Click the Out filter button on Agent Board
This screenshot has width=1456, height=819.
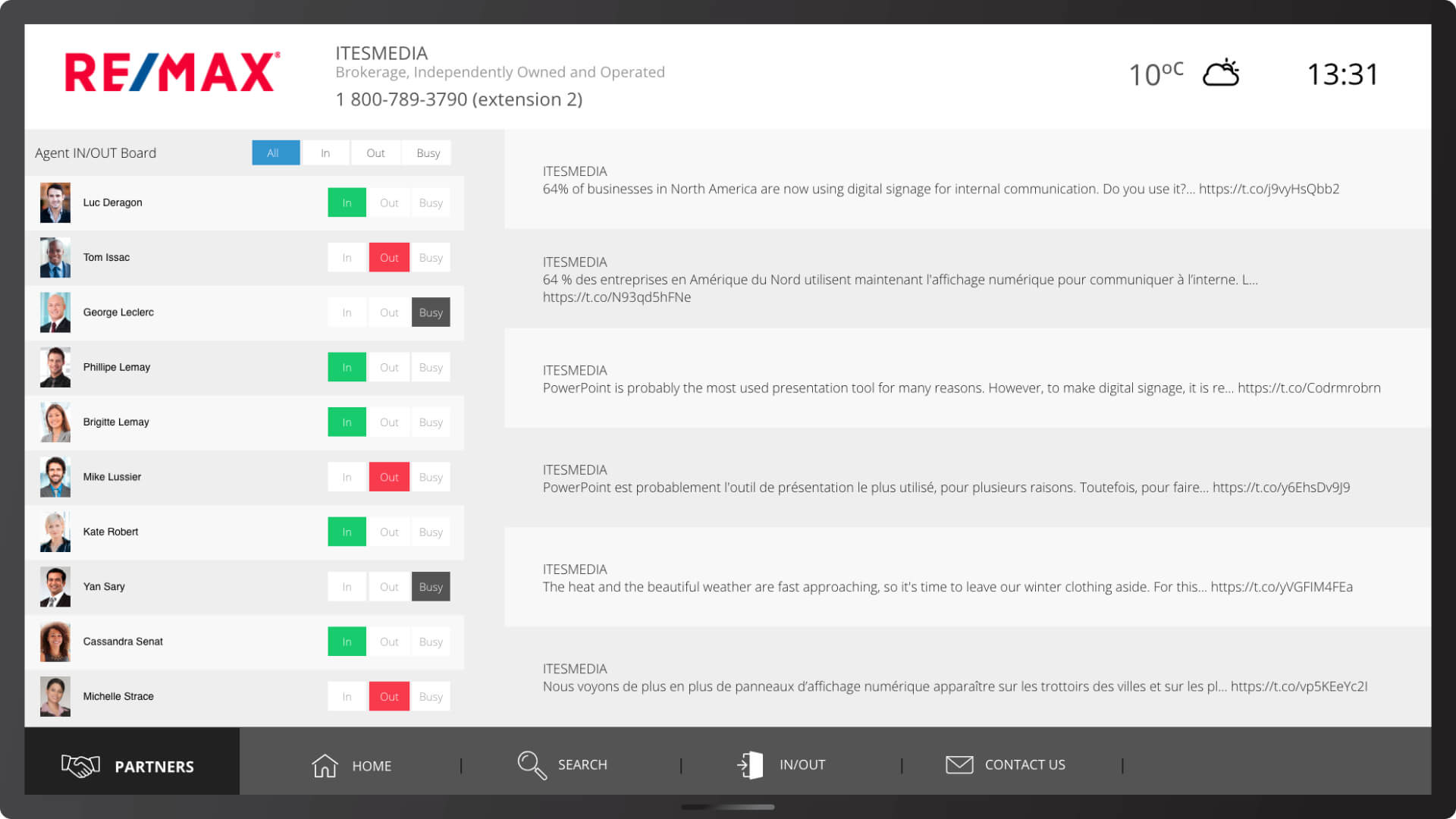pos(375,153)
